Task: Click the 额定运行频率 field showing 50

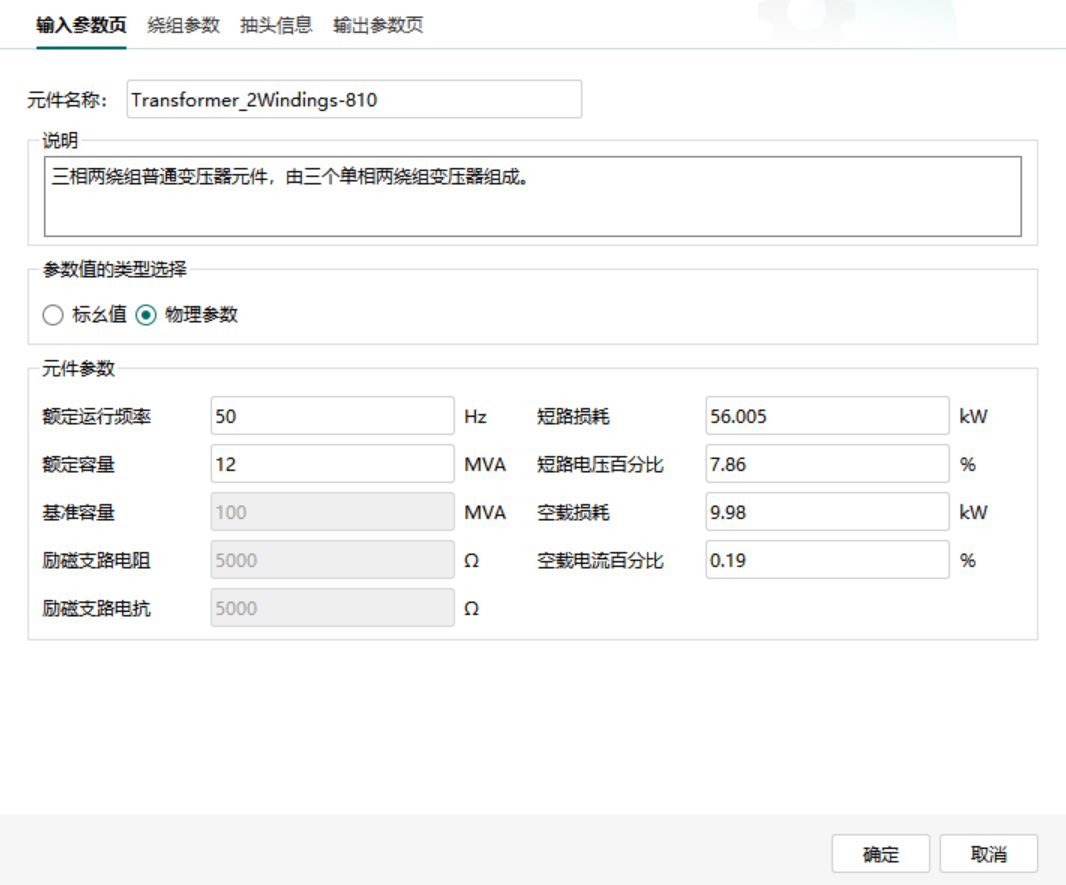Action: (x=332, y=416)
